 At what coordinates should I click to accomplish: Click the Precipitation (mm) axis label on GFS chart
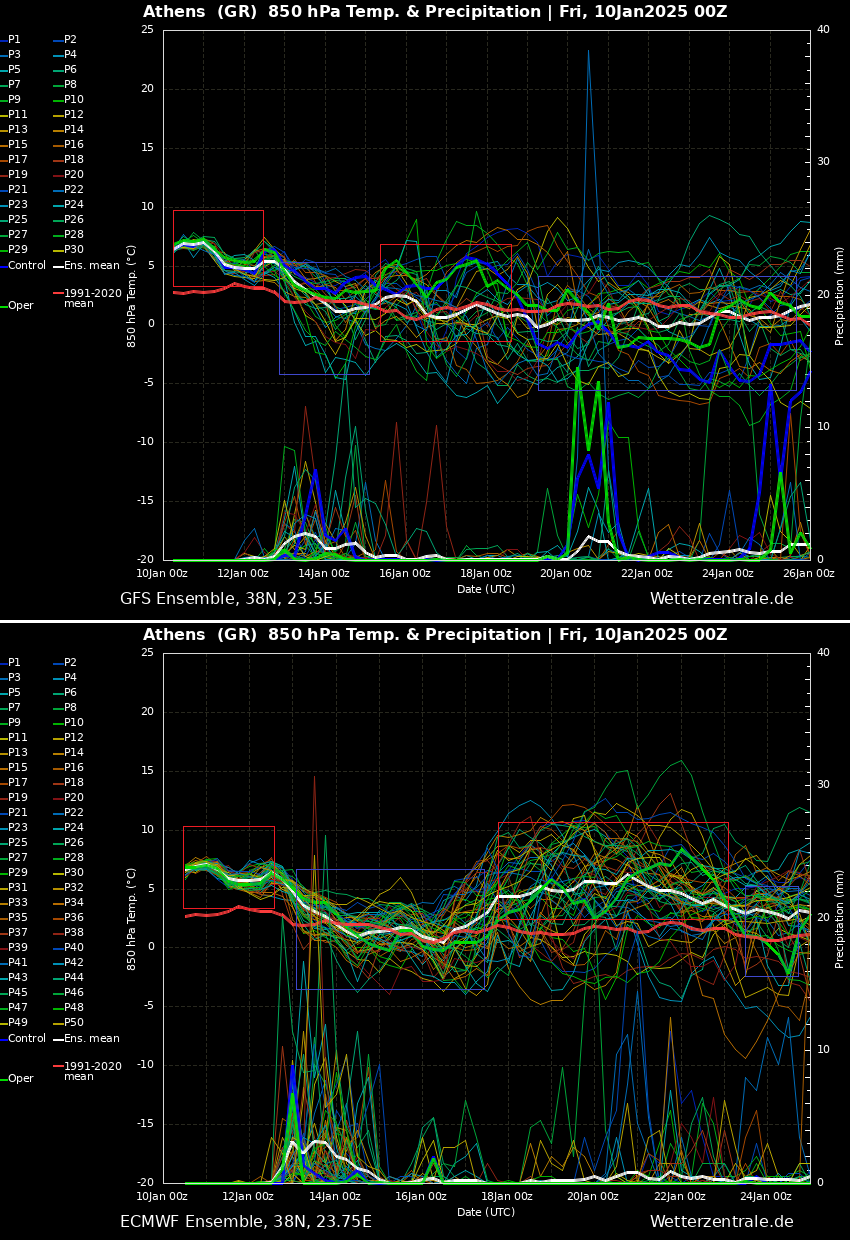point(840,296)
